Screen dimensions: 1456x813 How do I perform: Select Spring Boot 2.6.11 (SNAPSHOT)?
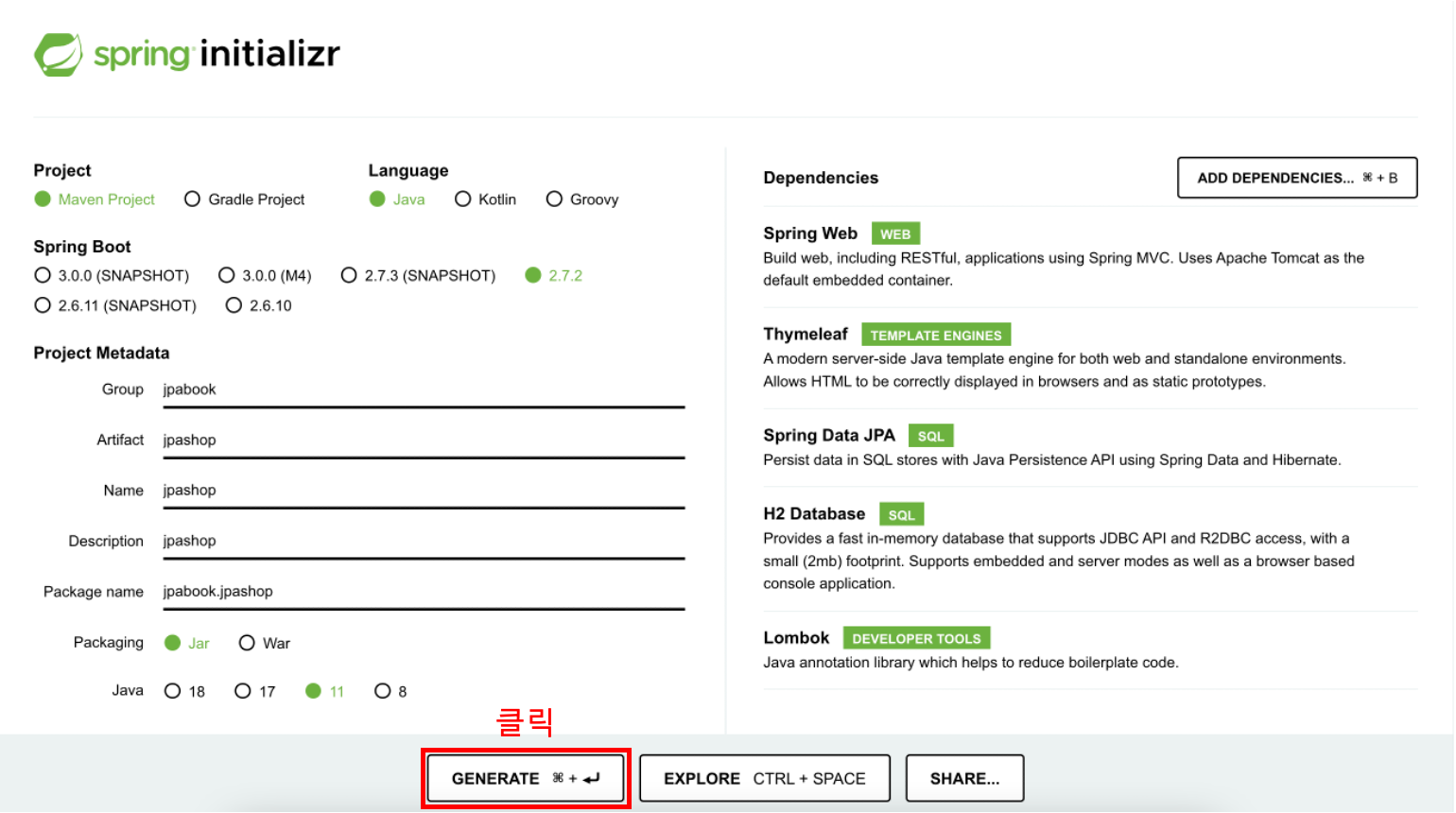[43, 305]
